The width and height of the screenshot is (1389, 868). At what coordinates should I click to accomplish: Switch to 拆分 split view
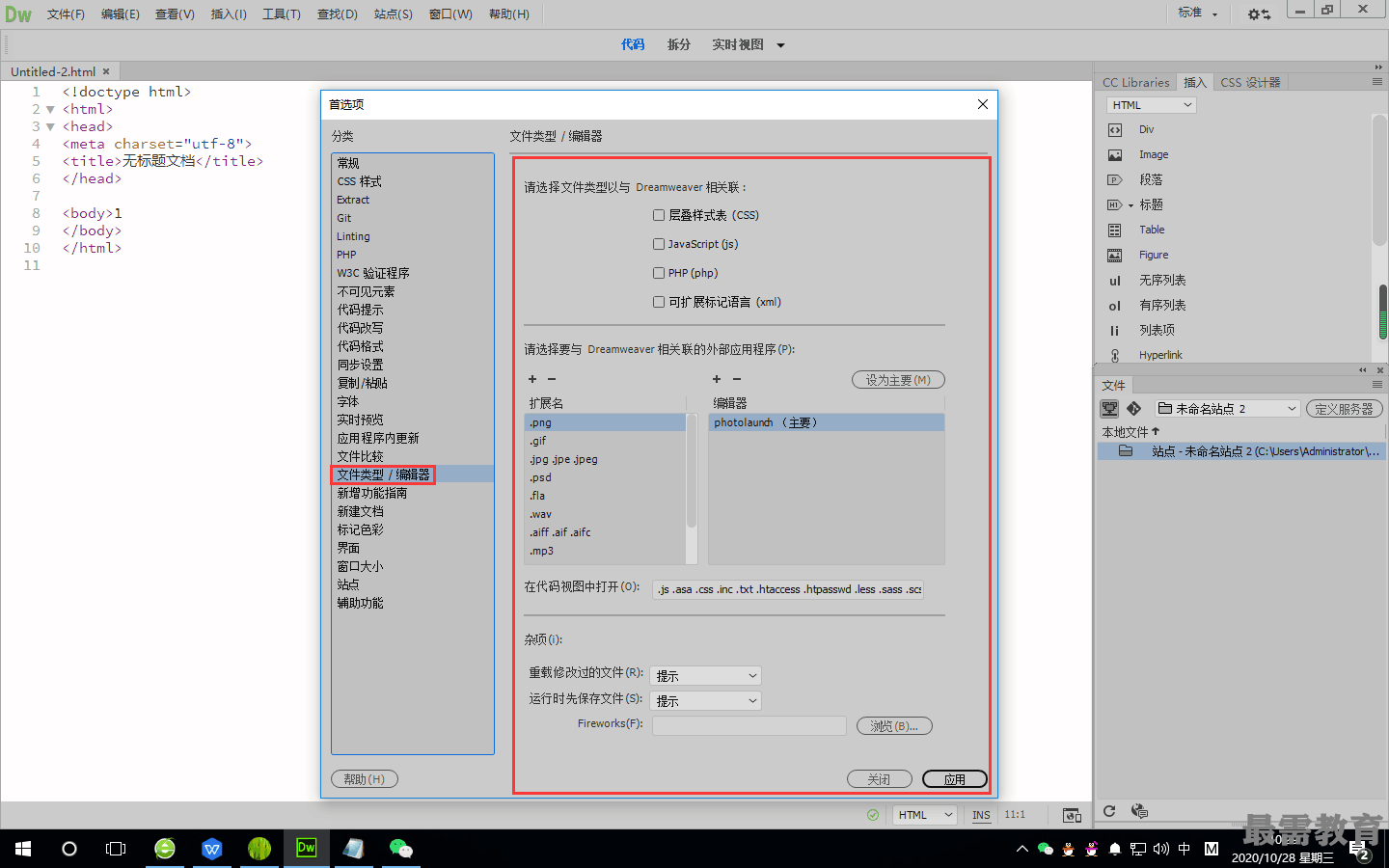pos(679,45)
